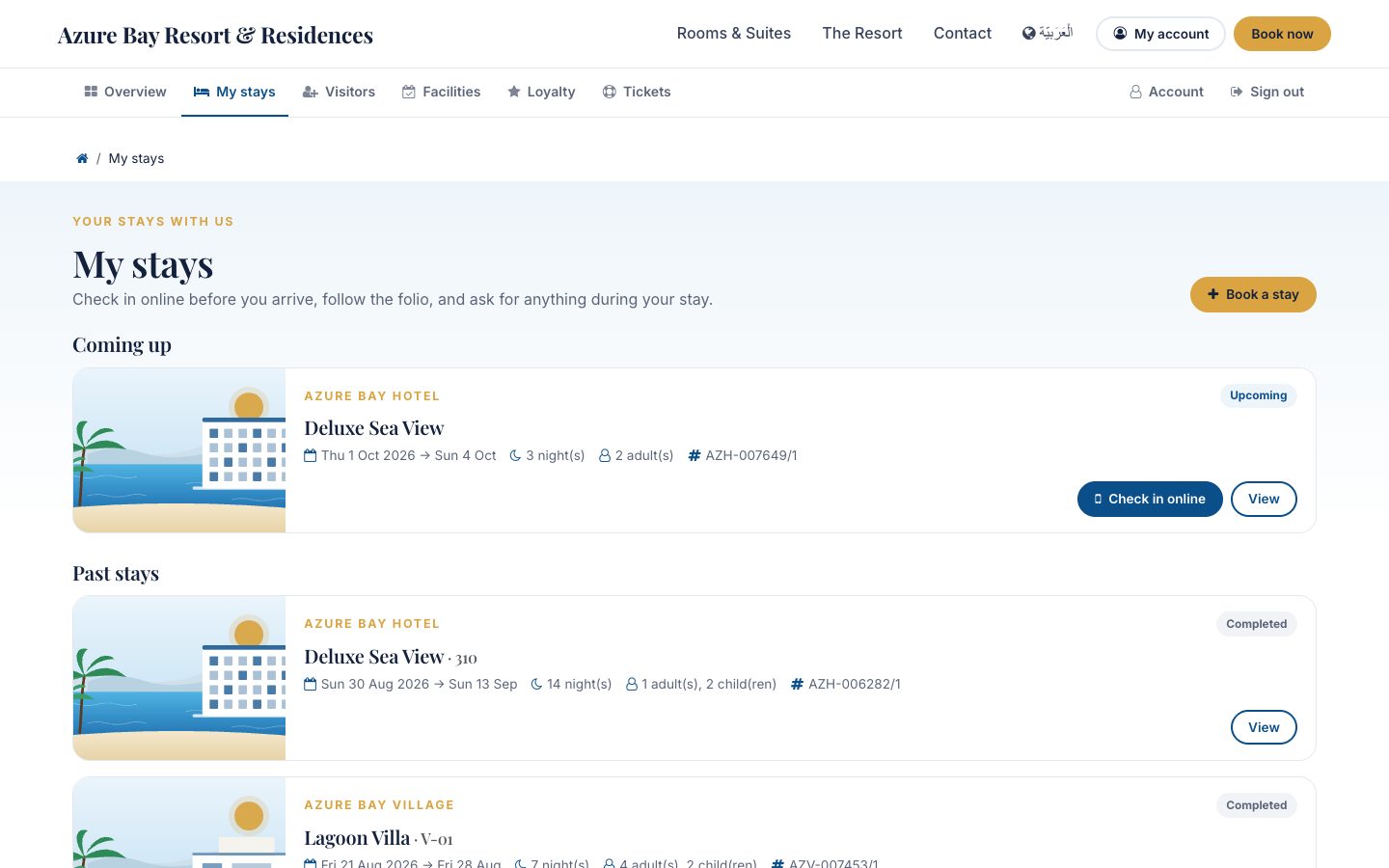Switch language to Arabic
1389x868 pixels.
[x=1048, y=33]
